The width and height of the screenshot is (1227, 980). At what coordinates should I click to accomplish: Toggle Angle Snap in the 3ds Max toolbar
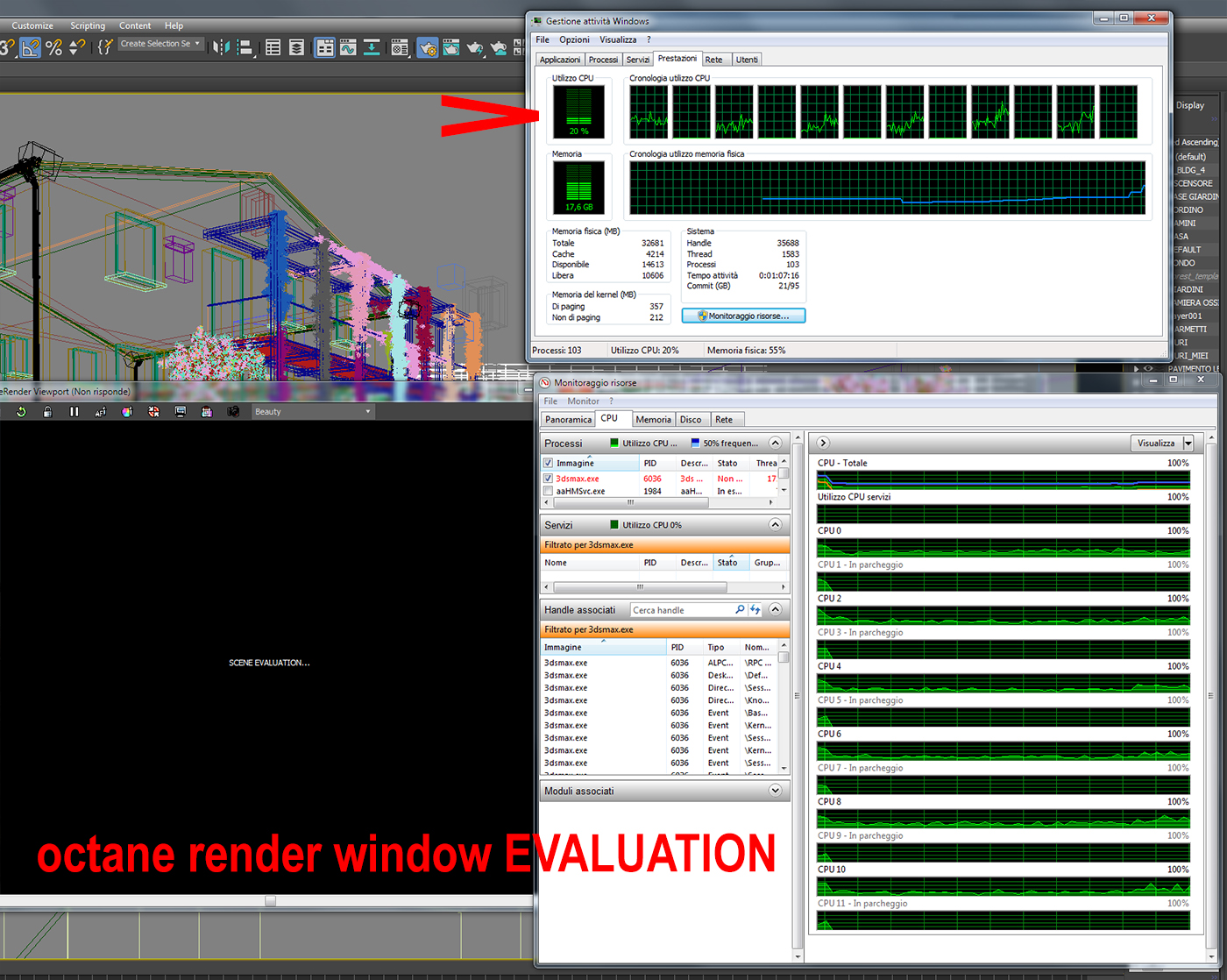[31, 47]
